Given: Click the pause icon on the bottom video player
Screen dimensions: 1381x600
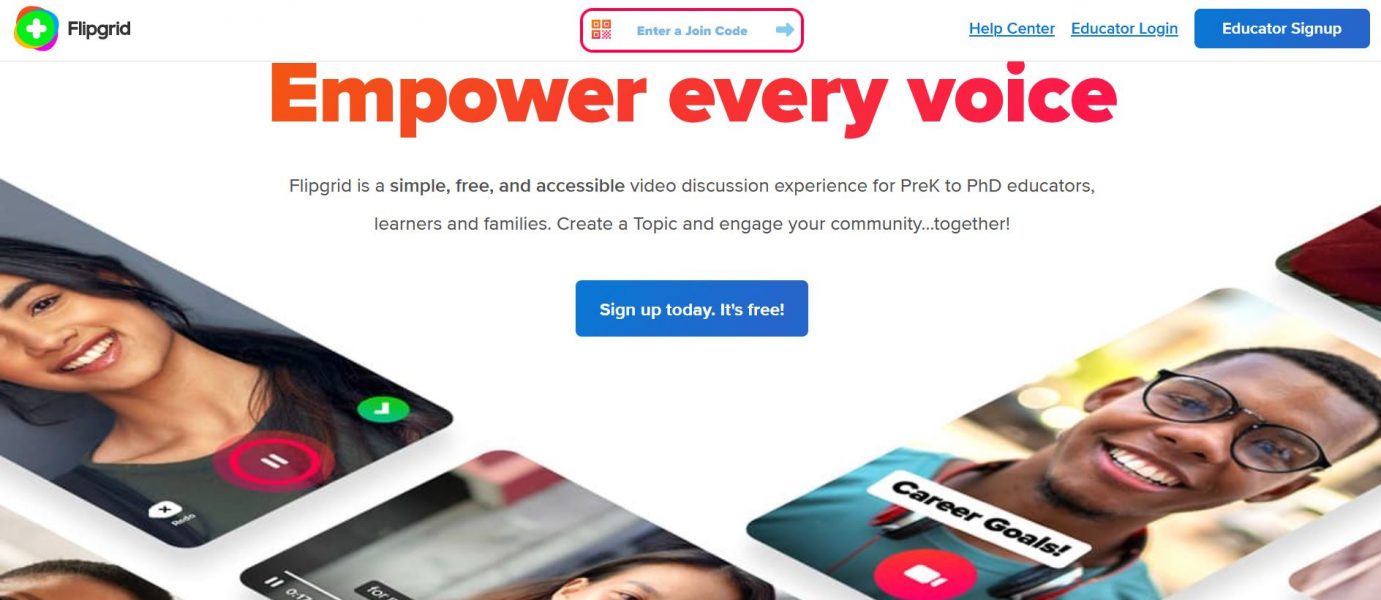Looking at the screenshot, I should 272,581.
